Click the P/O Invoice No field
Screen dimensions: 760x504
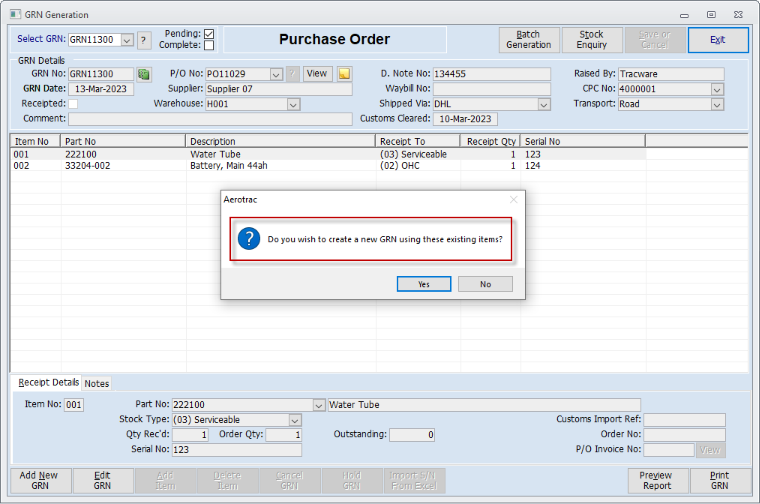point(669,450)
